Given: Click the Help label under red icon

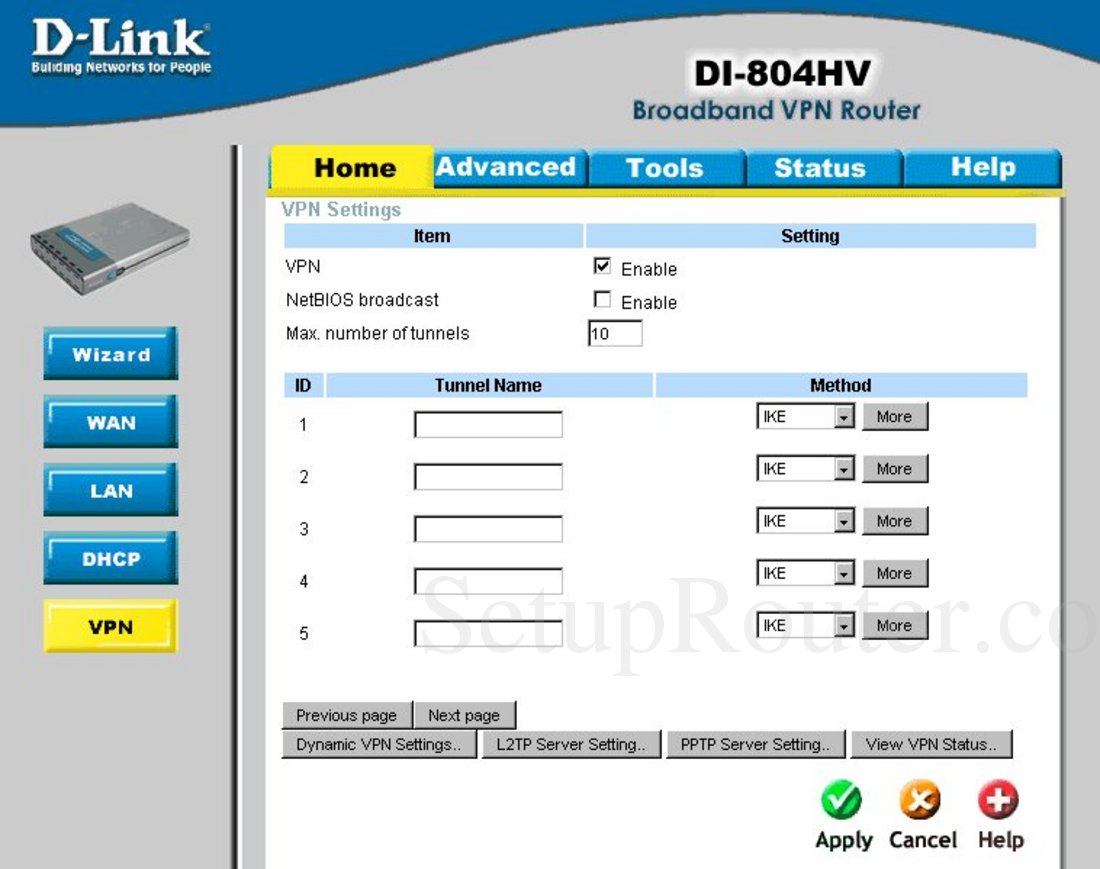Looking at the screenshot, I should (x=1001, y=840).
